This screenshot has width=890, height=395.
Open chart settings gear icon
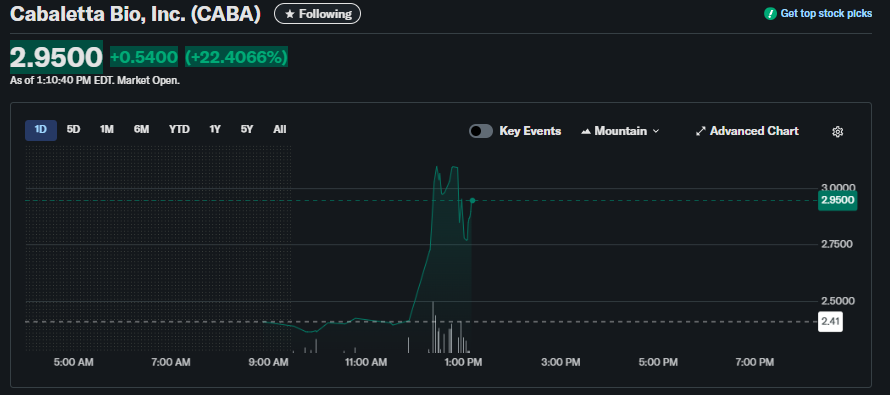click(x=837, y=132)
